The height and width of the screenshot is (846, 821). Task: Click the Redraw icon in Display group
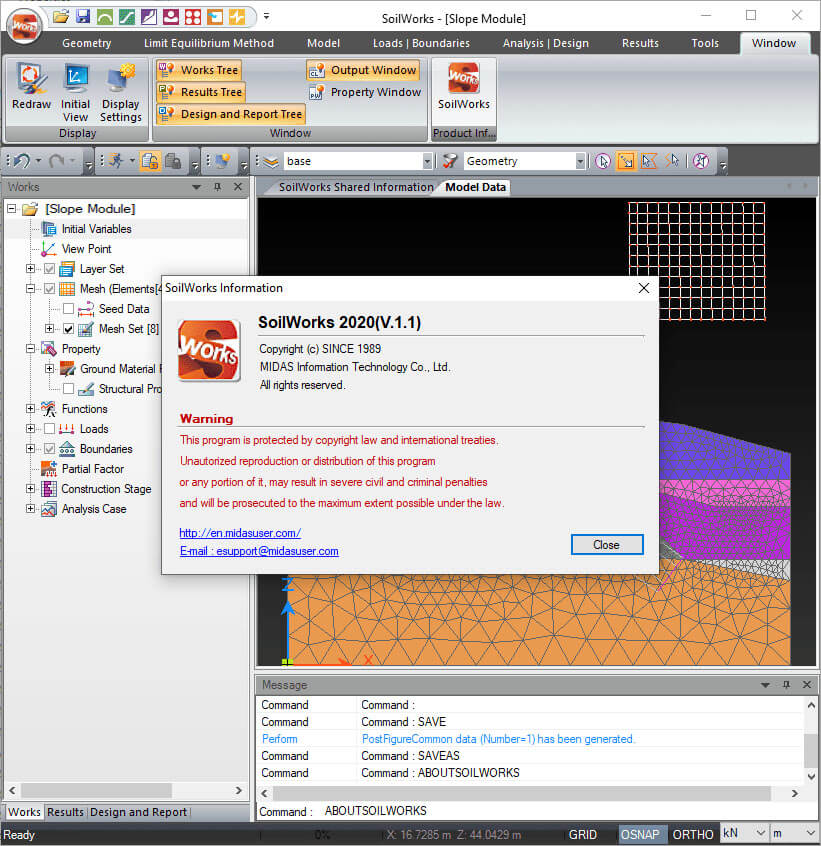pos(32,78)
